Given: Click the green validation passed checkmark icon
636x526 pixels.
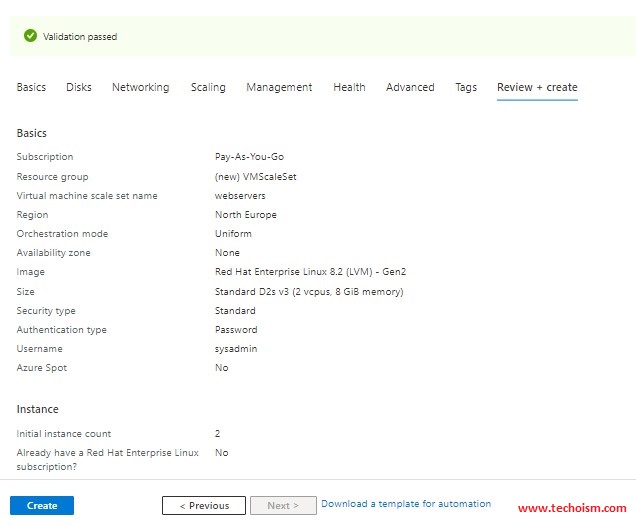Looking at the screenshot, I should pos(30,36).
